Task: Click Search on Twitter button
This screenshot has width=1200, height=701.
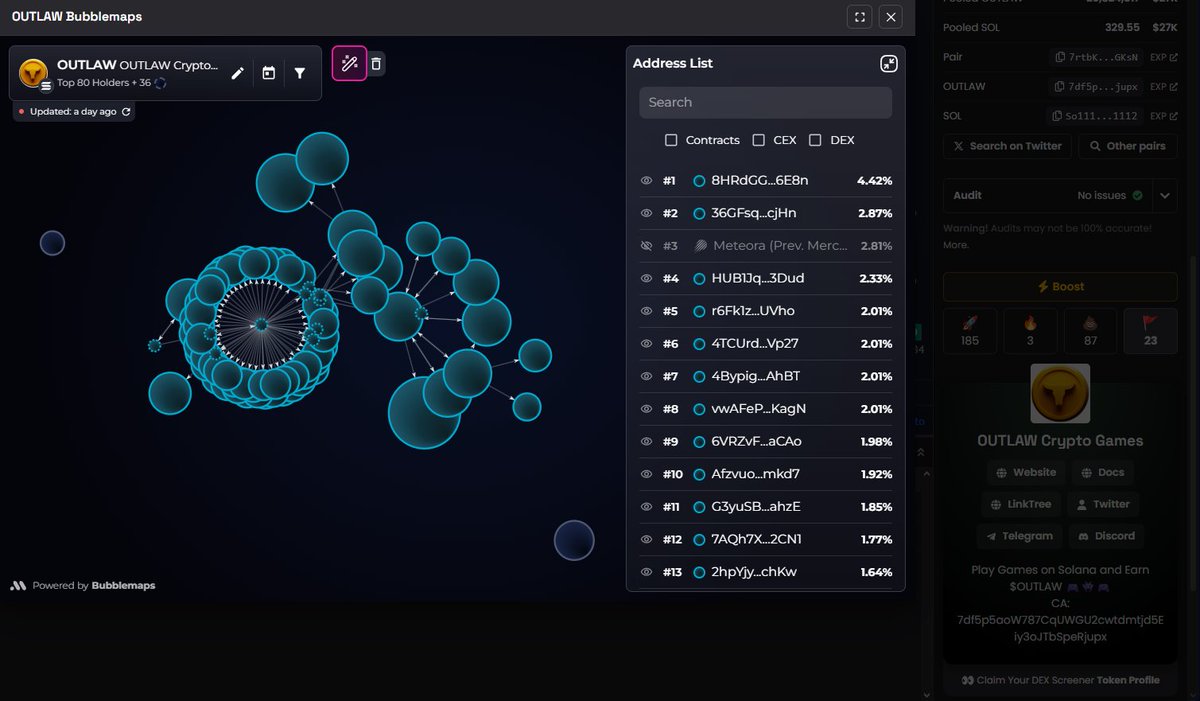Action: click(x=1008, y=146)
